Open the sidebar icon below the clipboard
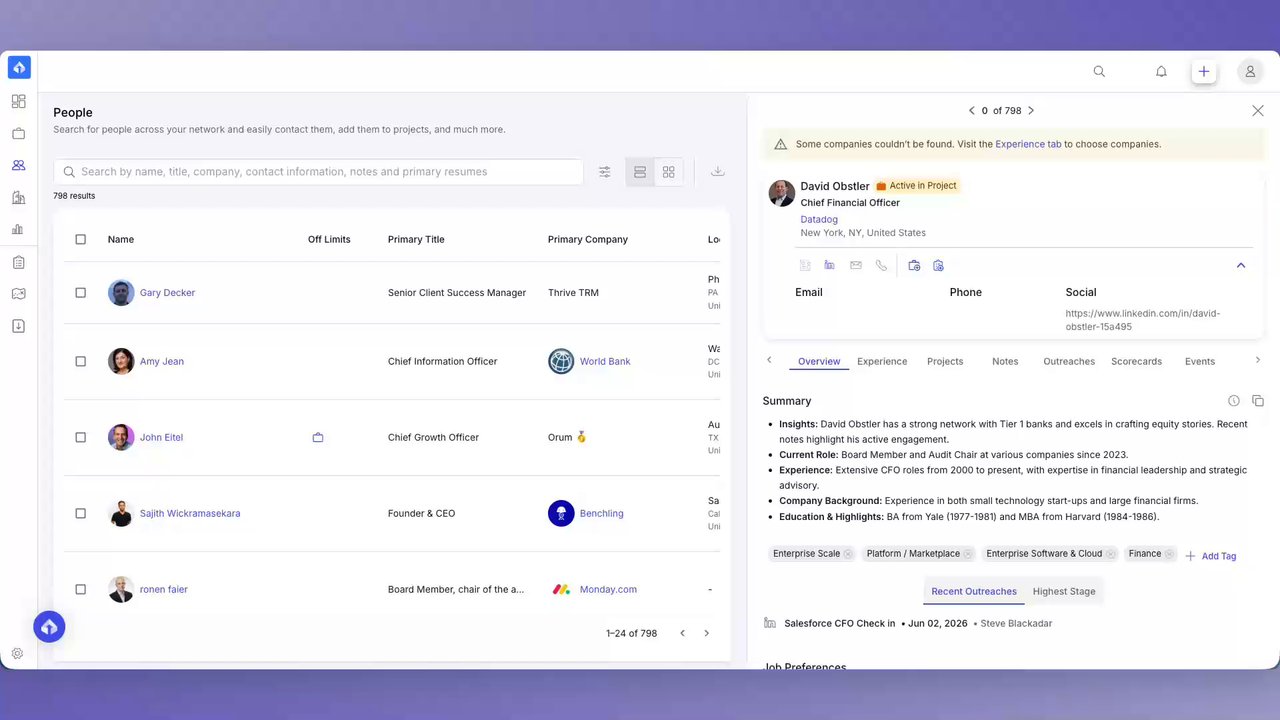The width and height of the screenshot is (1280, 720). pyautogui.click(x=18, y=294)
